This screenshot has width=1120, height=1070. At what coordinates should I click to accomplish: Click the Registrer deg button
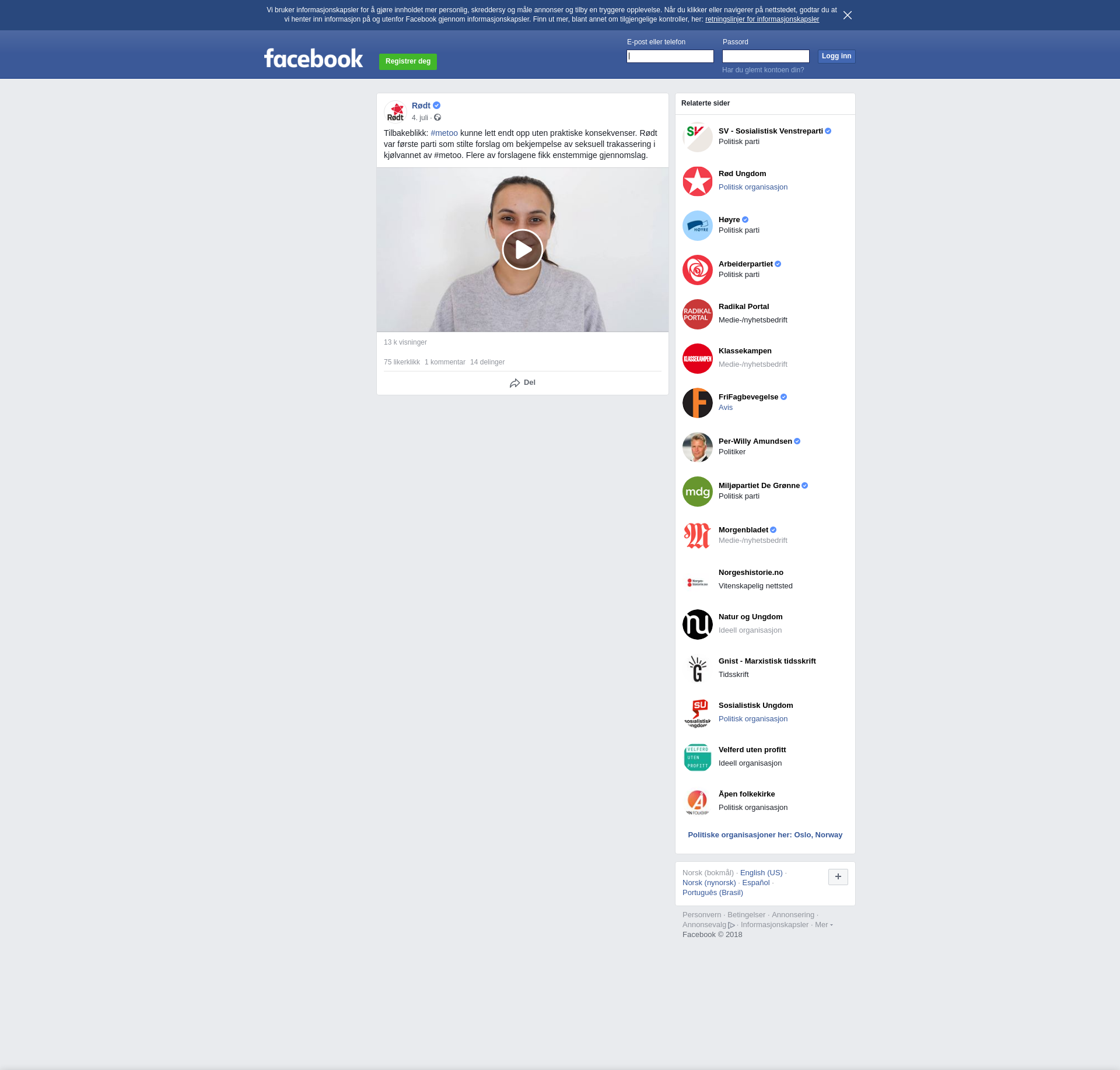408,62
